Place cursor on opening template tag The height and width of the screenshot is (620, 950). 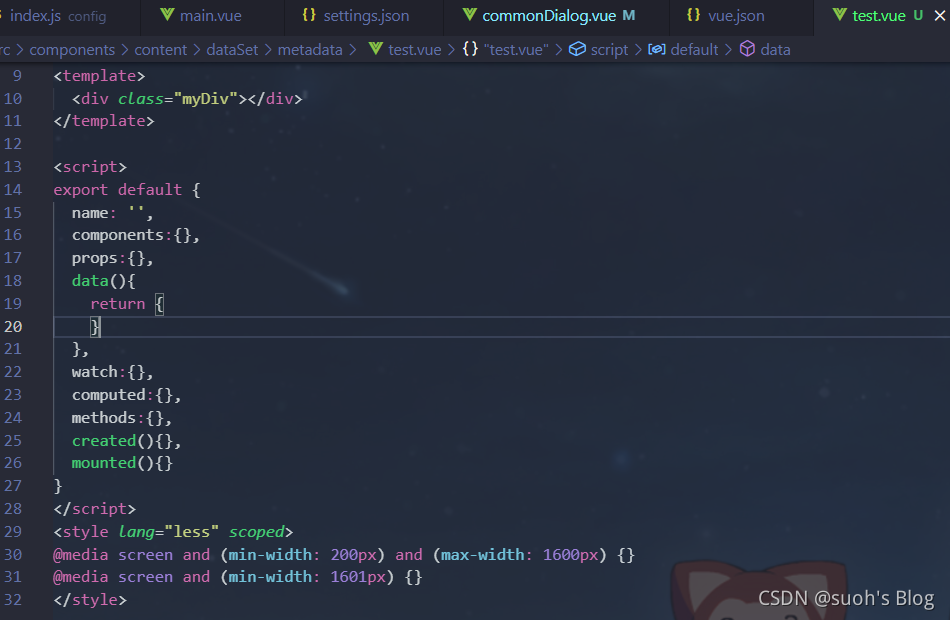tap(99, 76)
